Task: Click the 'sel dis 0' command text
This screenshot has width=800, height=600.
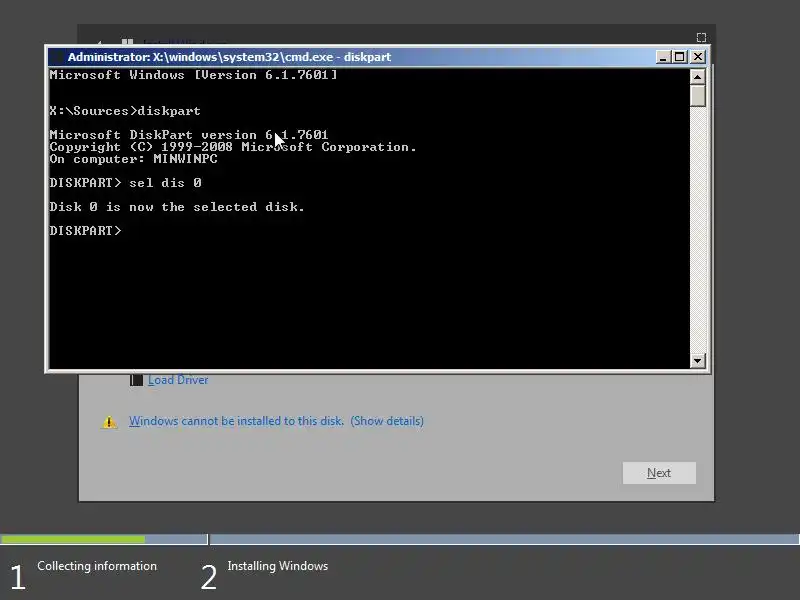Action: click(165, 183)
